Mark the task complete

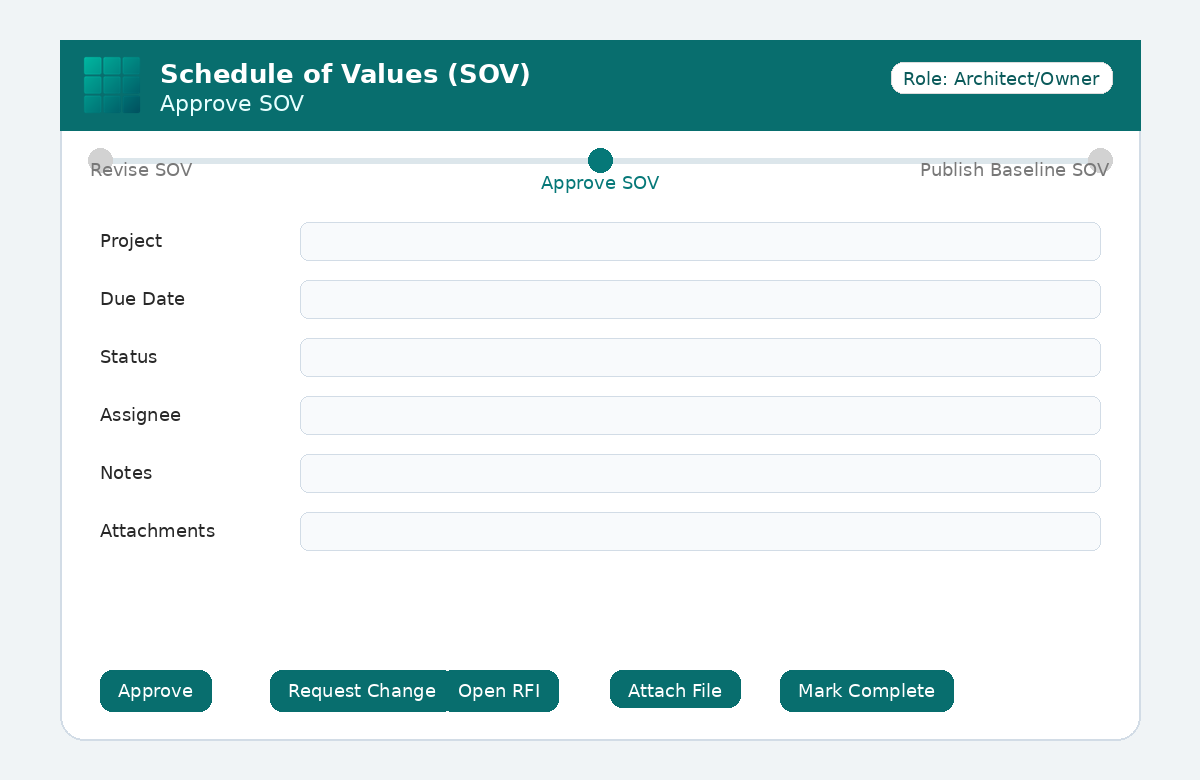[867, 691]
